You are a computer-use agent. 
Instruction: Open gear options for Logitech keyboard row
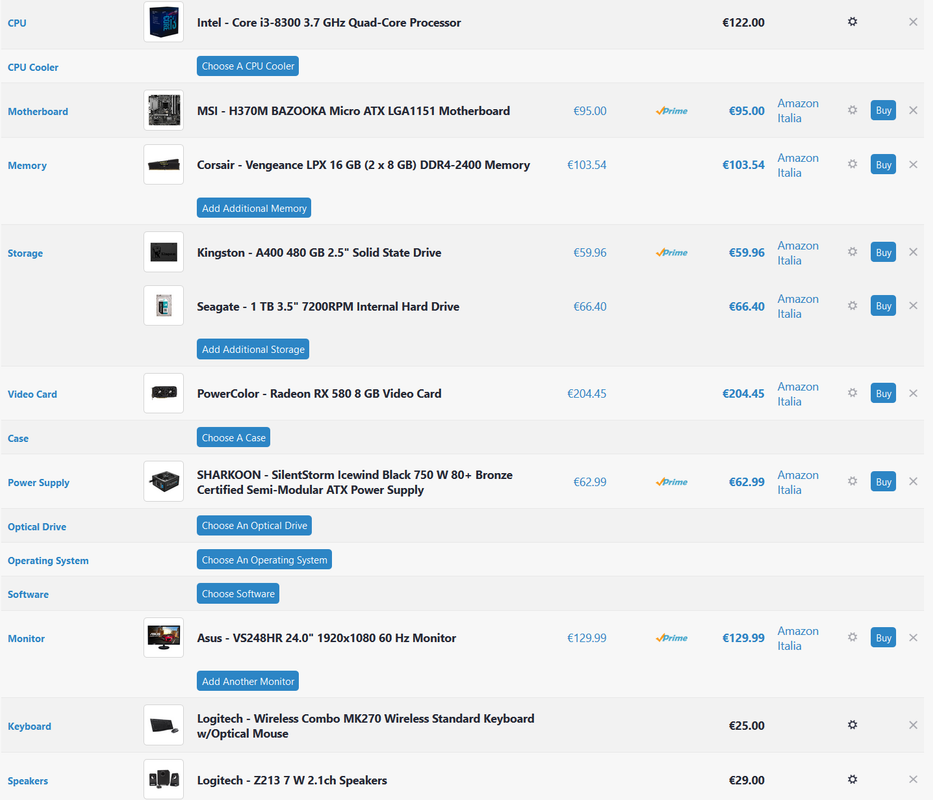(852, 725)
